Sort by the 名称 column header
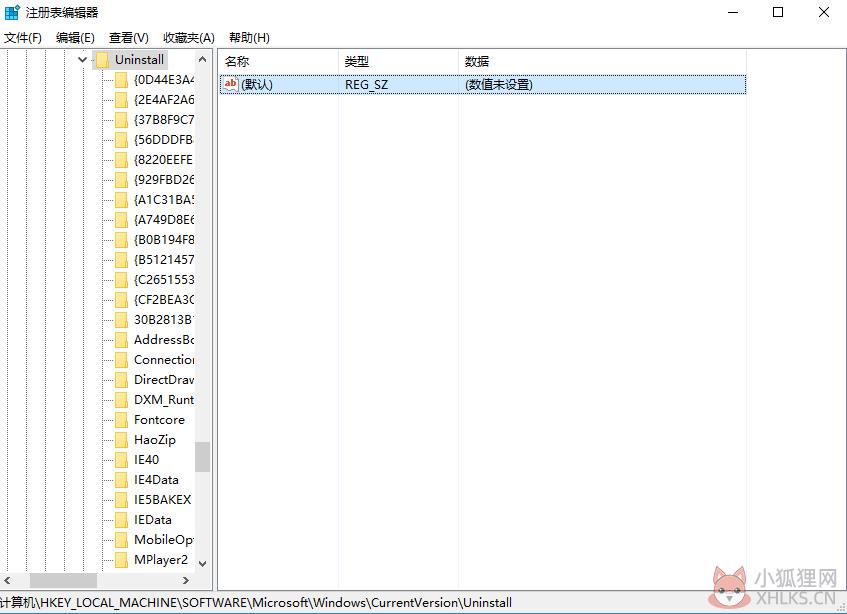This screenshot has width=847, height=614. 278,62
